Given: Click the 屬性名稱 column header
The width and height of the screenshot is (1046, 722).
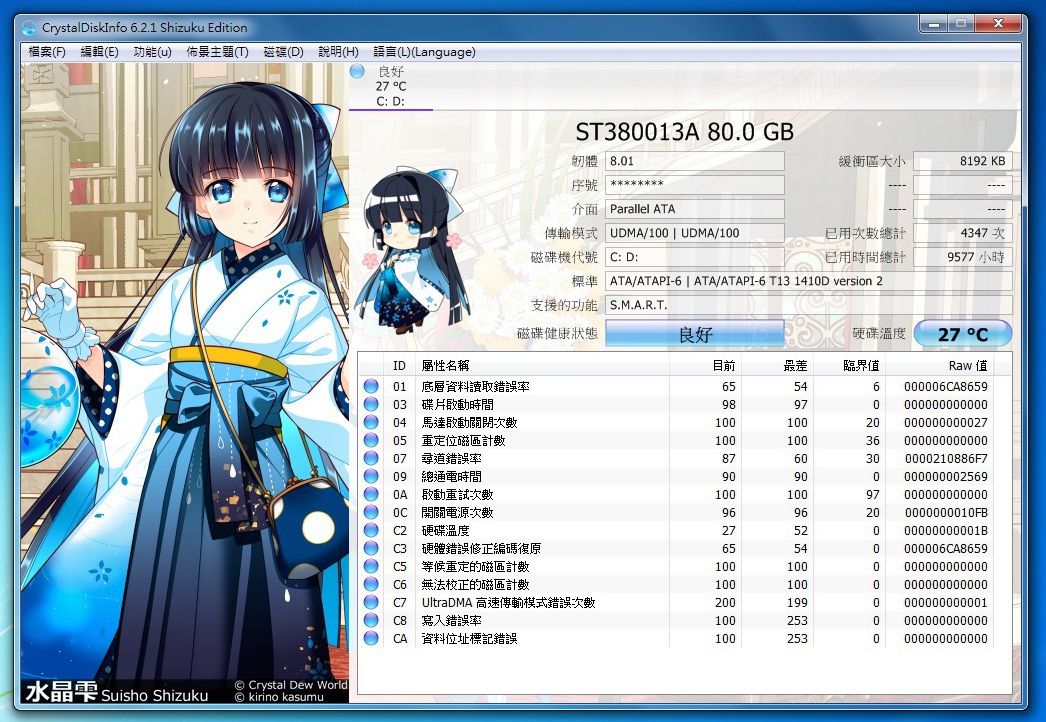Looking at the screenshot, I should [542, 365].
